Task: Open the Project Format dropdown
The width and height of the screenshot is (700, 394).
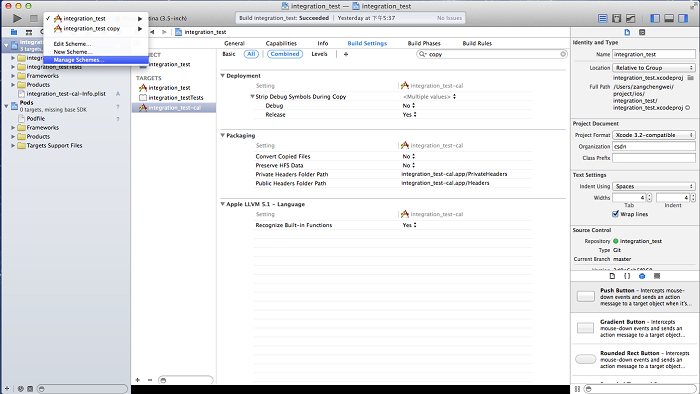Action: (x=654, y=135)
